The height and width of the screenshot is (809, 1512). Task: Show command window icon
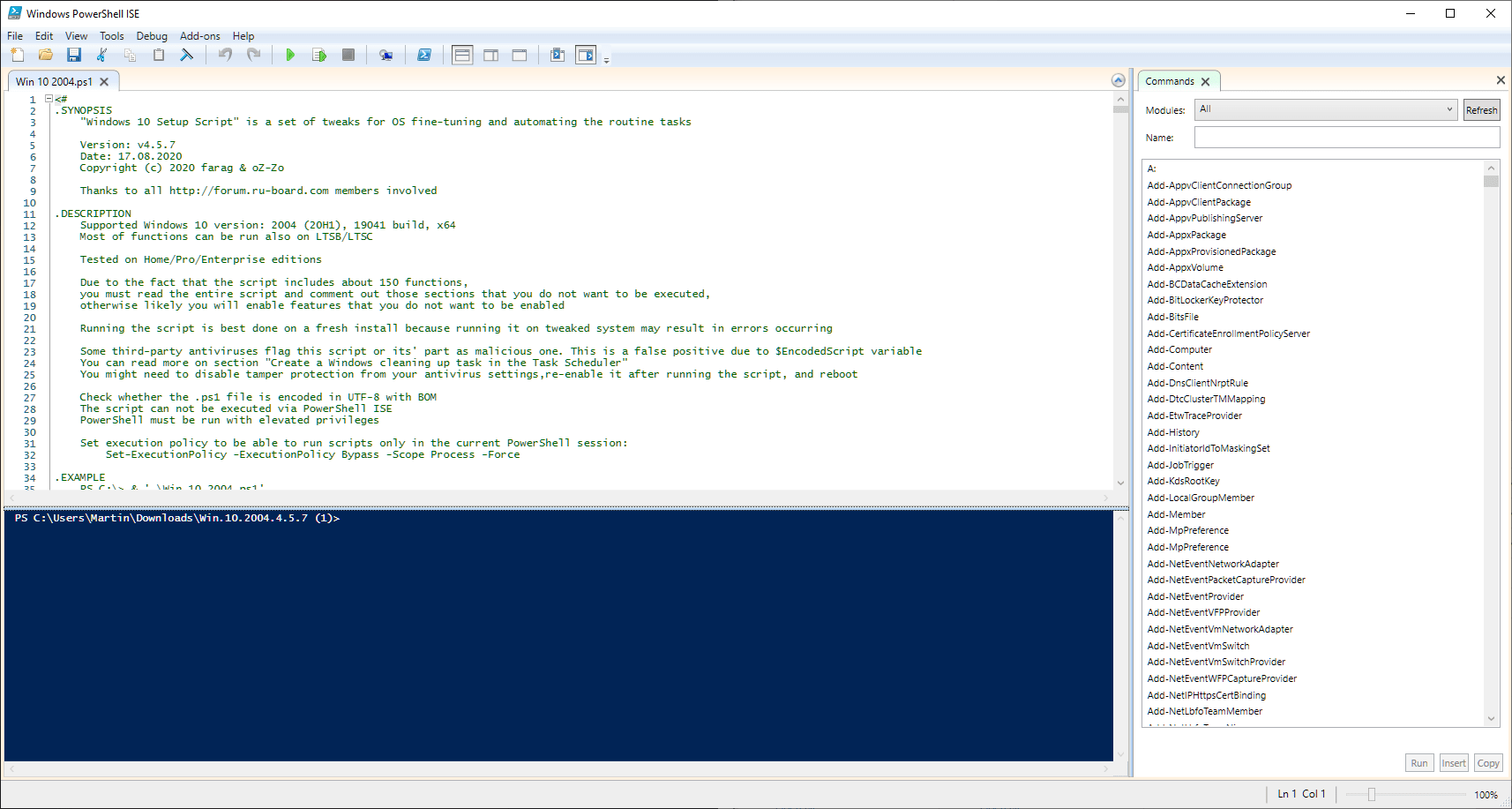(558, 55)
